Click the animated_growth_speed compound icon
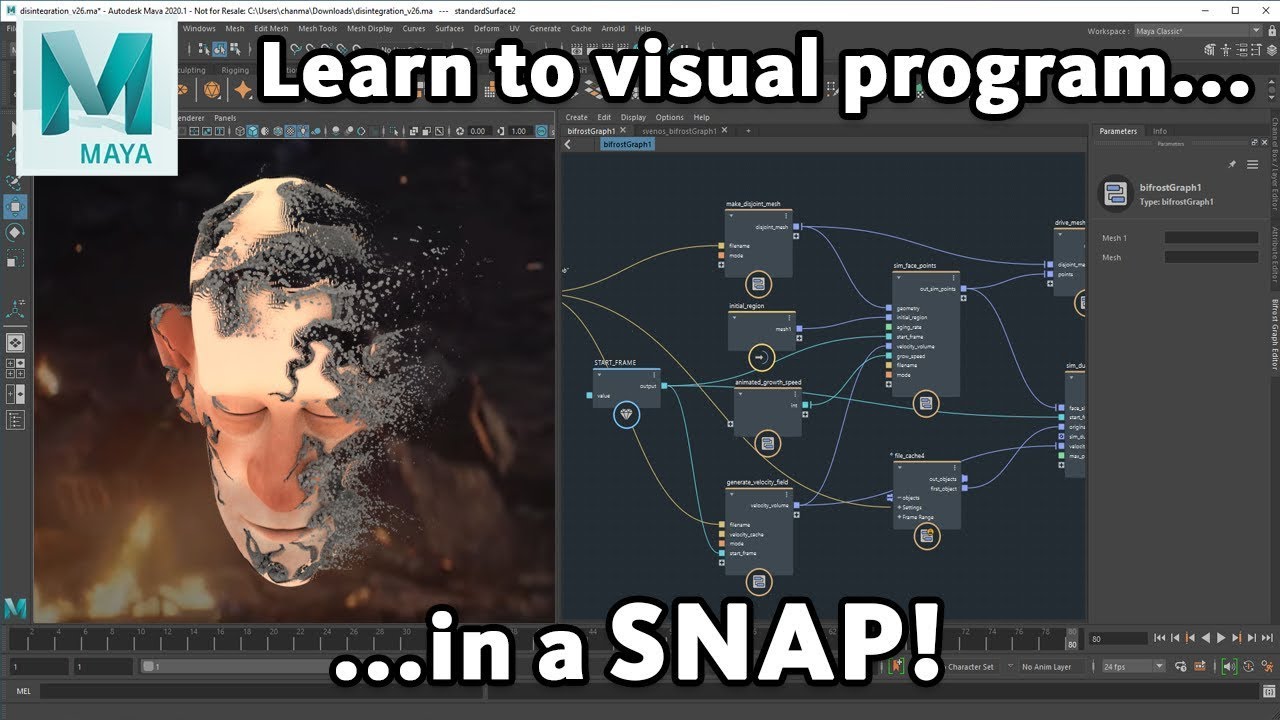This screenshot has height=720, width=1280. click(767, 444)
